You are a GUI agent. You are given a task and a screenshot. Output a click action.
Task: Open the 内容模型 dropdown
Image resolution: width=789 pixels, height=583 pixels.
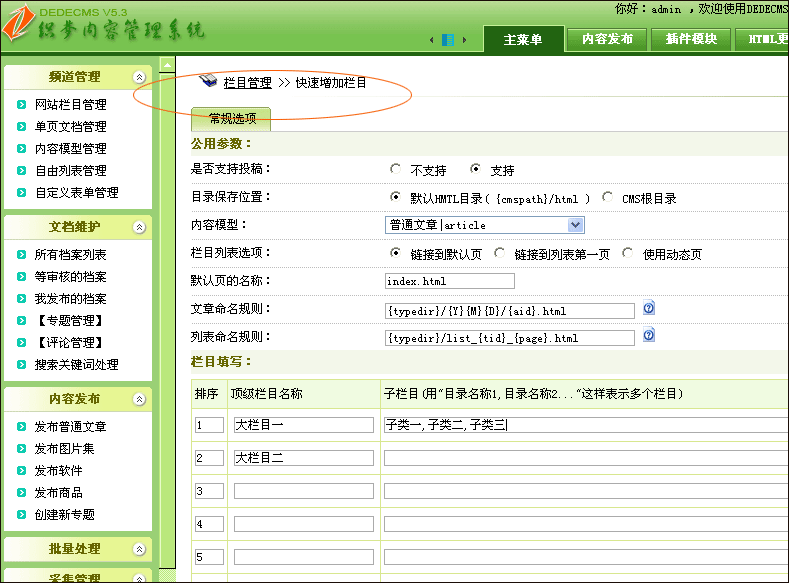(575, 225)
